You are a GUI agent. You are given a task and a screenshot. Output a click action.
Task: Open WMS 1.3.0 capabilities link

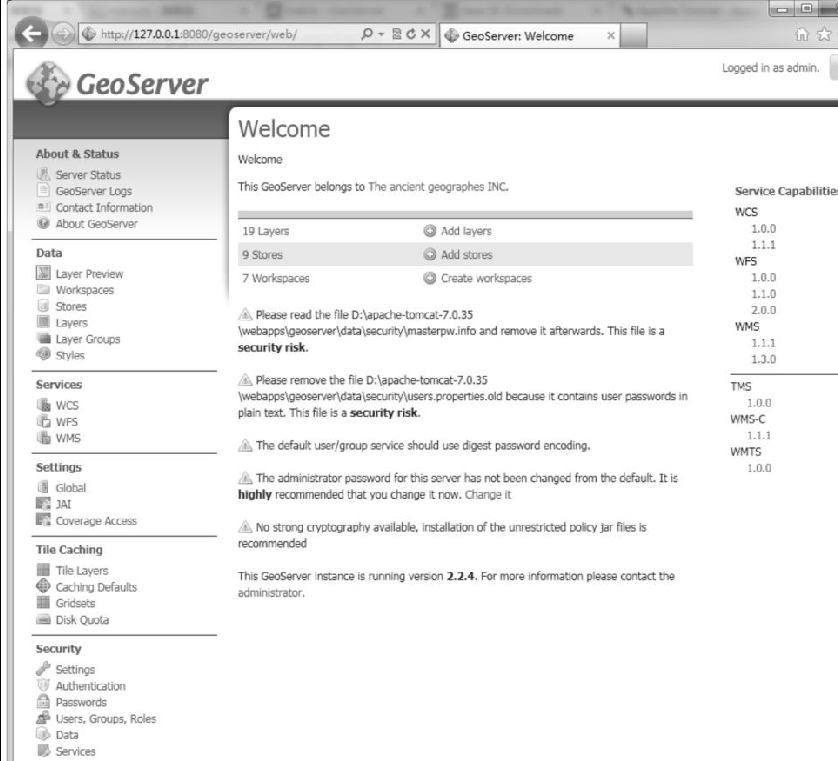coord(763,359)
